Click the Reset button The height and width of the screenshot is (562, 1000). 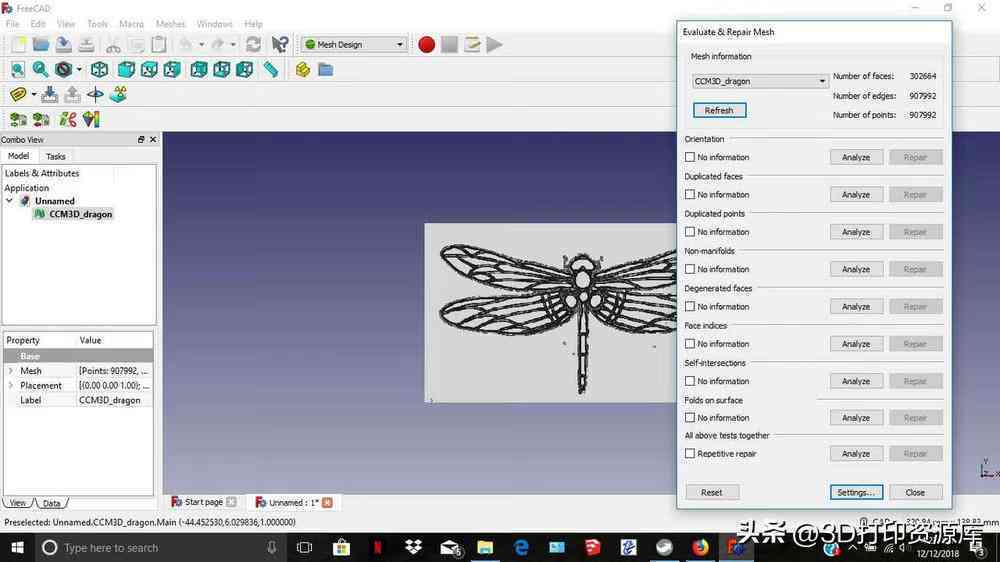[x=712, y=492]
